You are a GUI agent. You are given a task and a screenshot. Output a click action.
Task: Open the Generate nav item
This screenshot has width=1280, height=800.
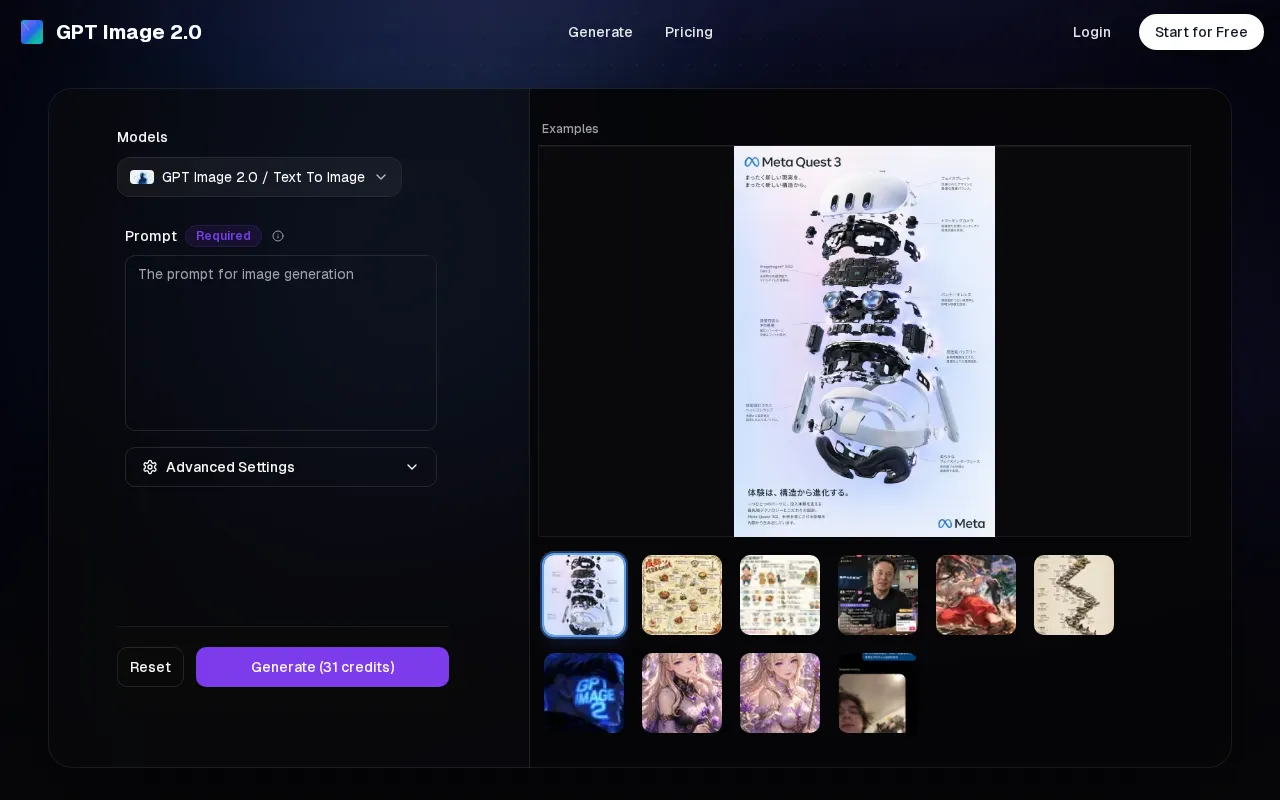600,32
